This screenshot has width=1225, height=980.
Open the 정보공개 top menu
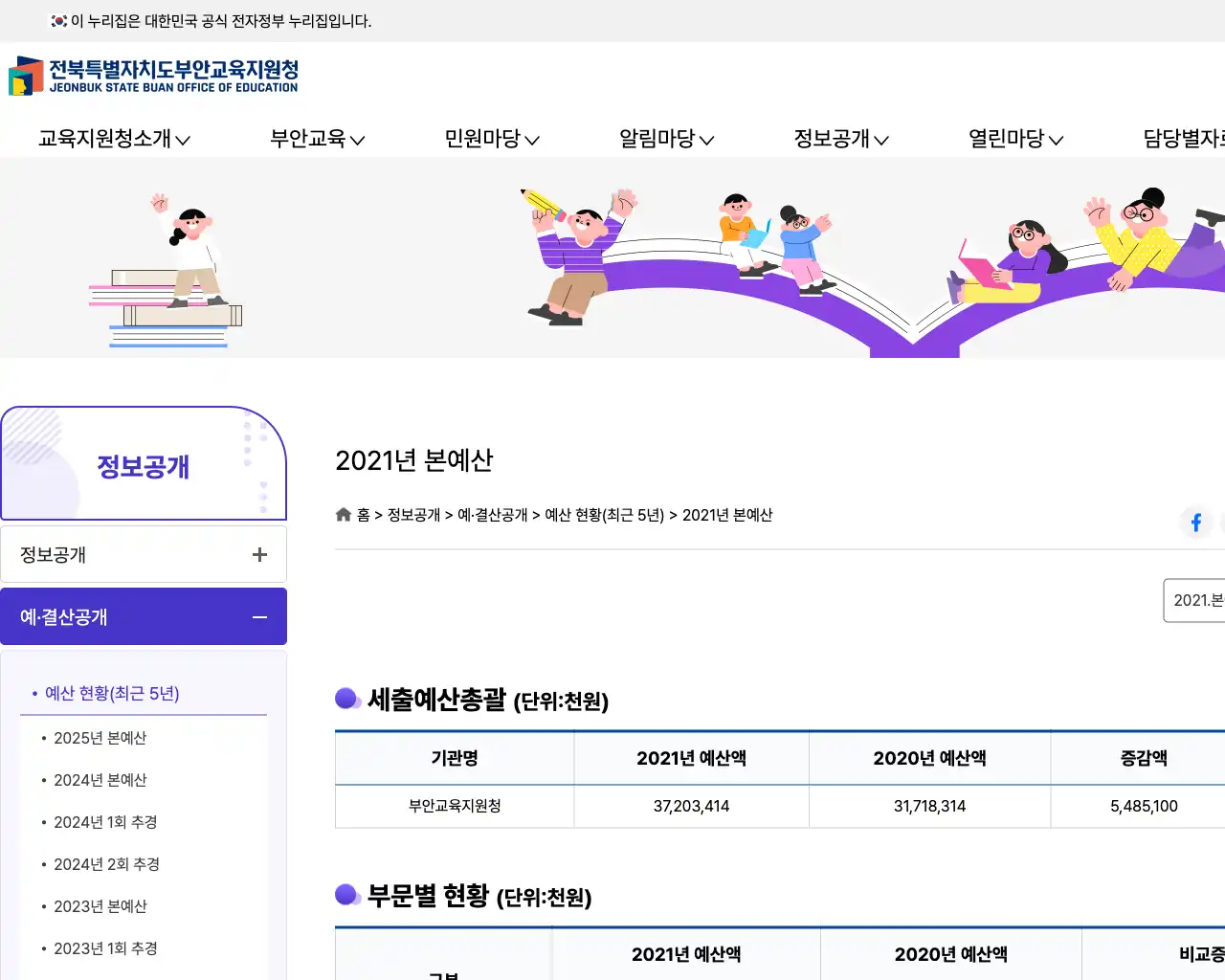841,139
